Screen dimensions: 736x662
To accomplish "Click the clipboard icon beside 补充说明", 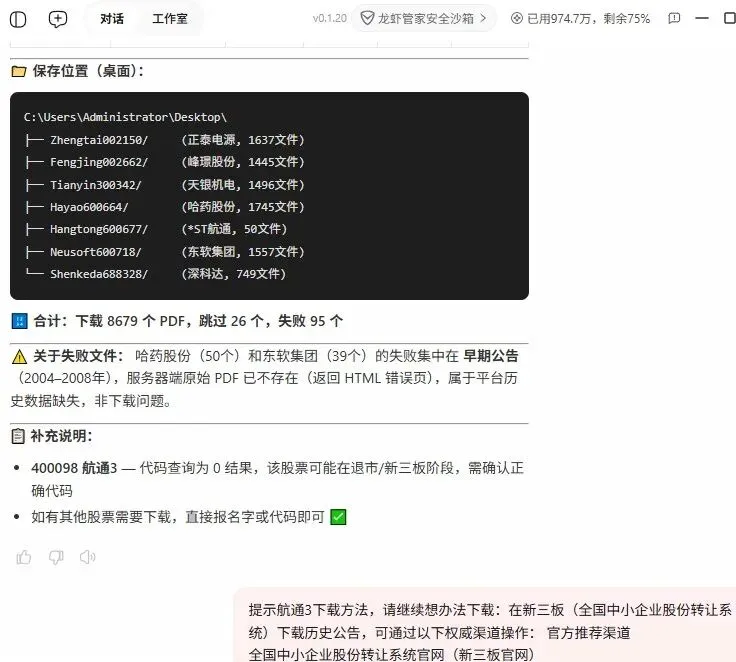I will (x=18, y=437).
